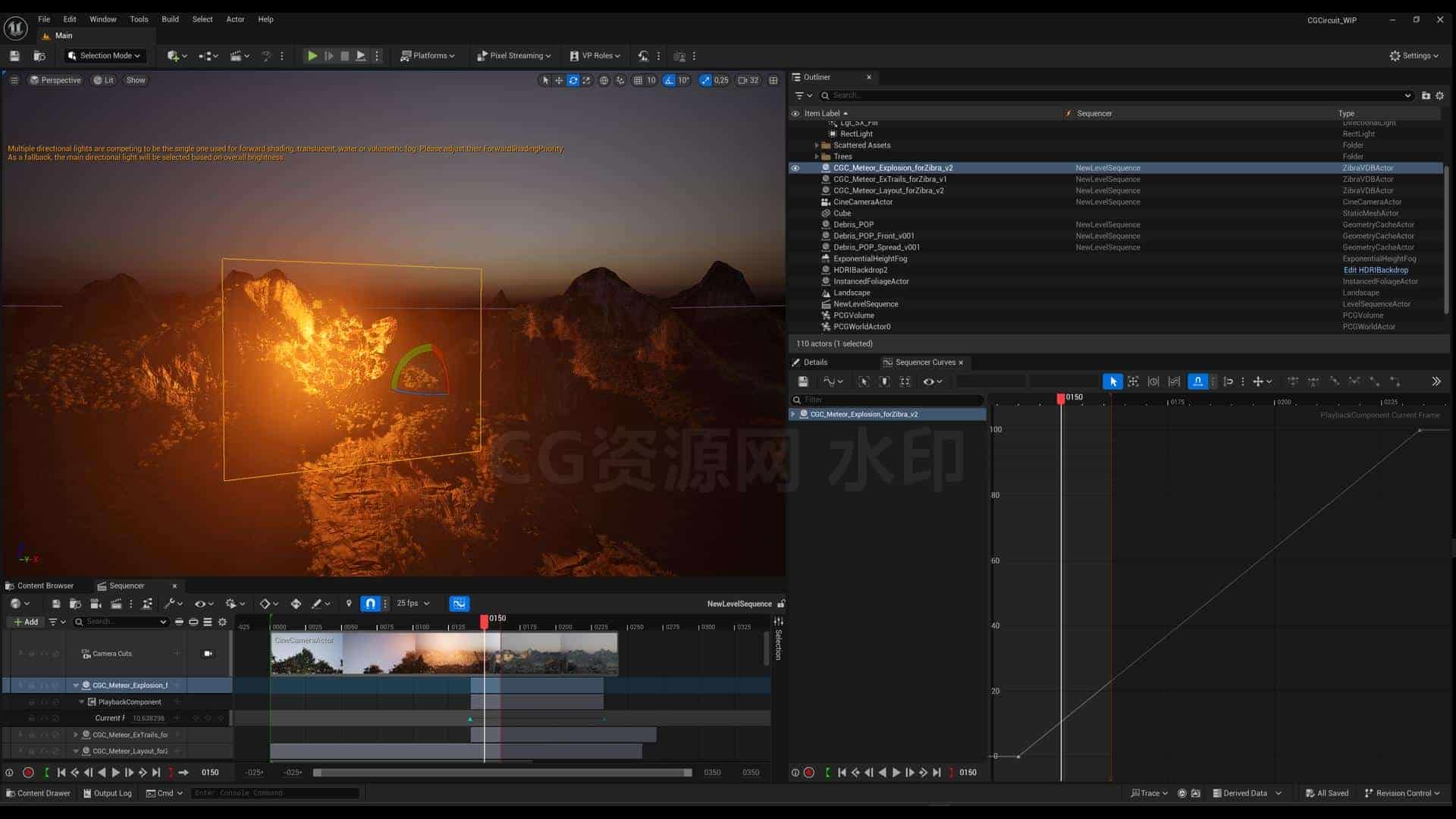Open the Browse content icon in the main toolbar
The width and height of the screenshot is (1456, 819).
tap(39, 56)
